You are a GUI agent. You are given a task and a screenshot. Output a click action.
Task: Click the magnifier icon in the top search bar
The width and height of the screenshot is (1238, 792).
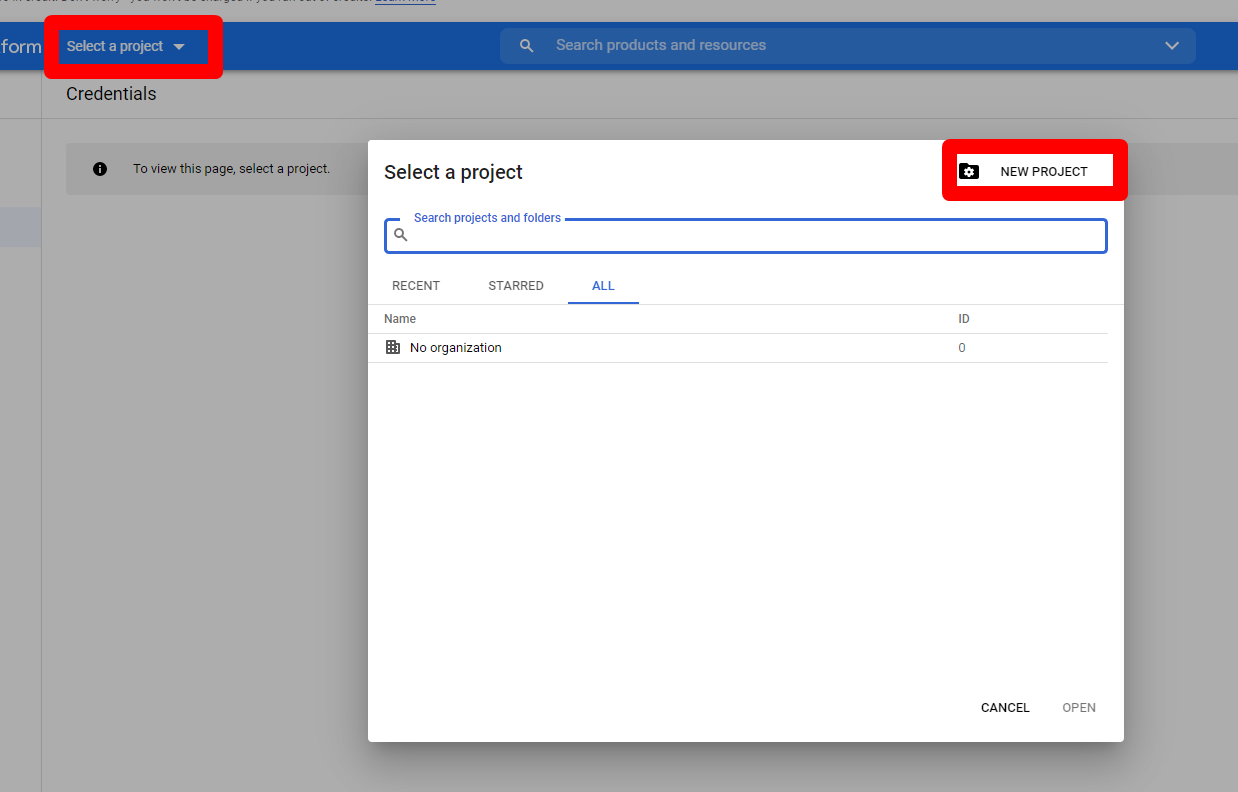coord(527,46)
